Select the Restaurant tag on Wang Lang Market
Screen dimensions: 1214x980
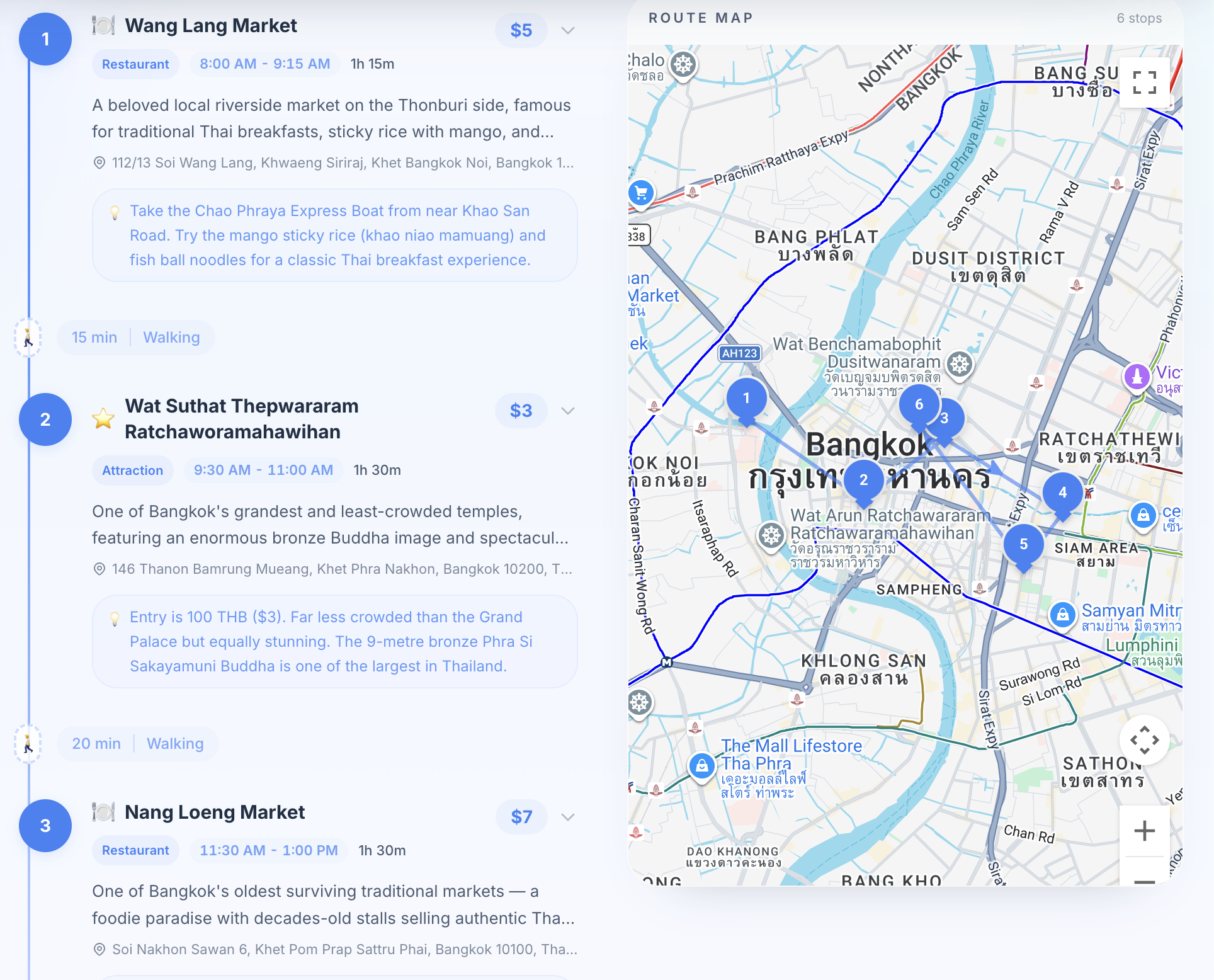135,64
